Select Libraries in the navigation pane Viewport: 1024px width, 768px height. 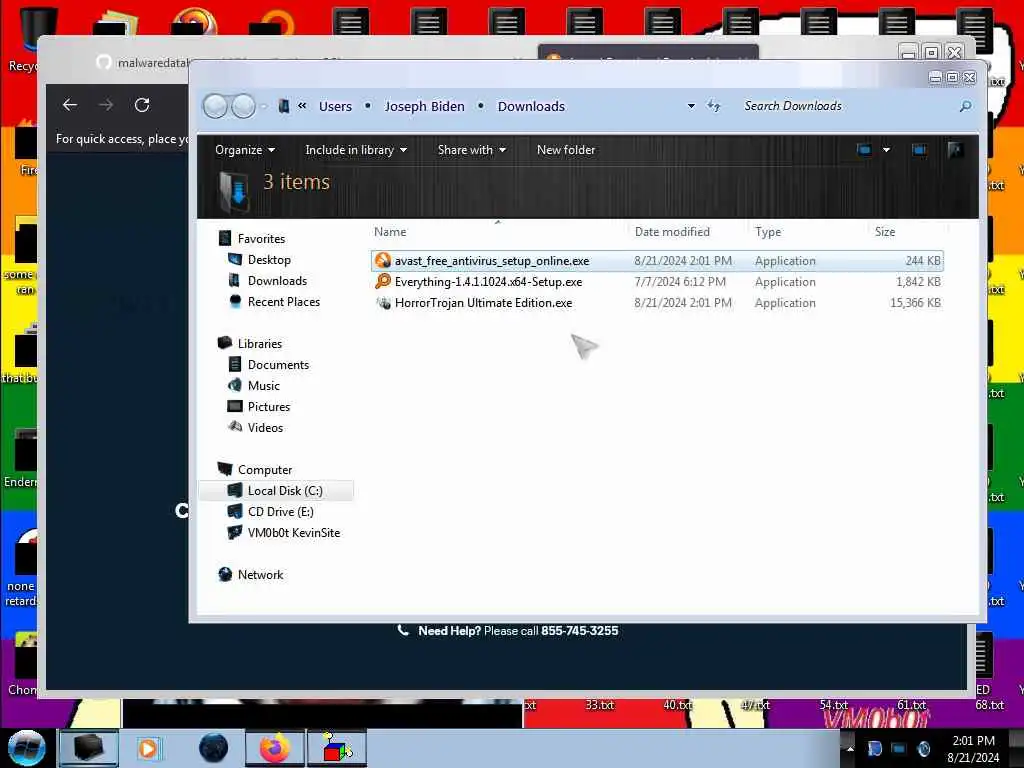click(x=260, y=344)
